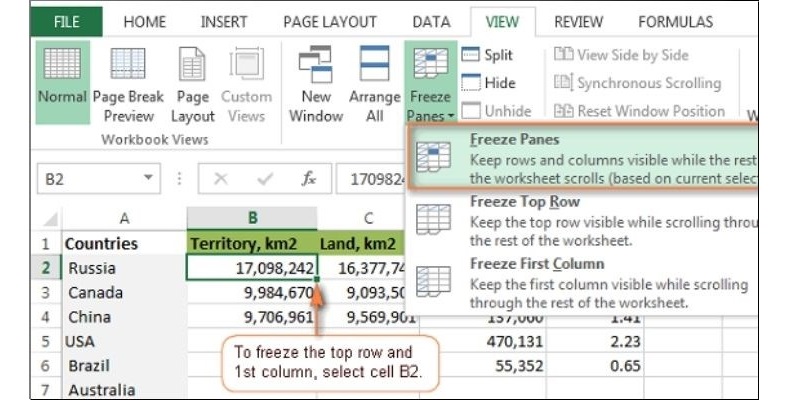
Task: Click Unhide window
Action: coord(496,110)
